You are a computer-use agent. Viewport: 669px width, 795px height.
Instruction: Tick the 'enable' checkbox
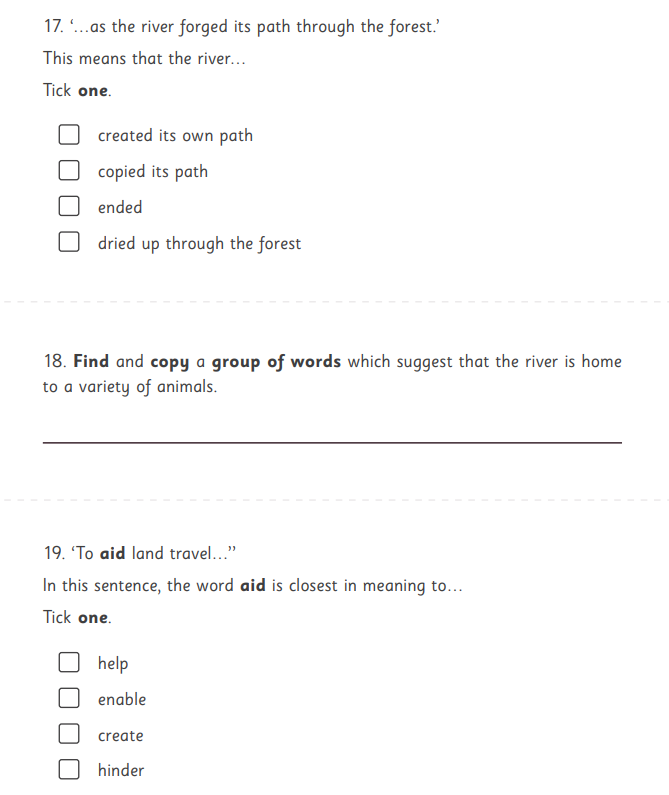(x=69, y=698)
